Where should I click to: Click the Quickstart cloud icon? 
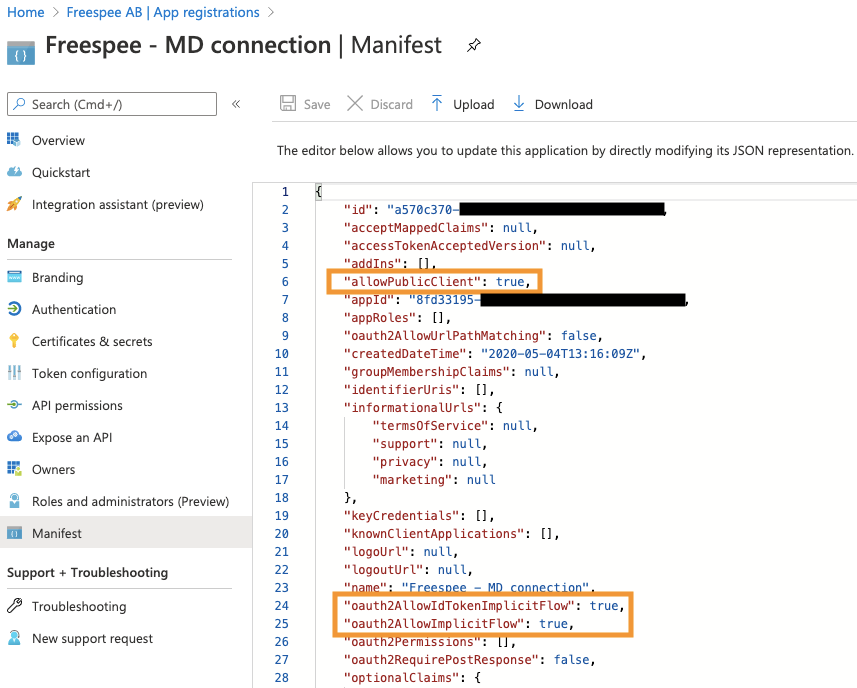[x=14, y=172]
